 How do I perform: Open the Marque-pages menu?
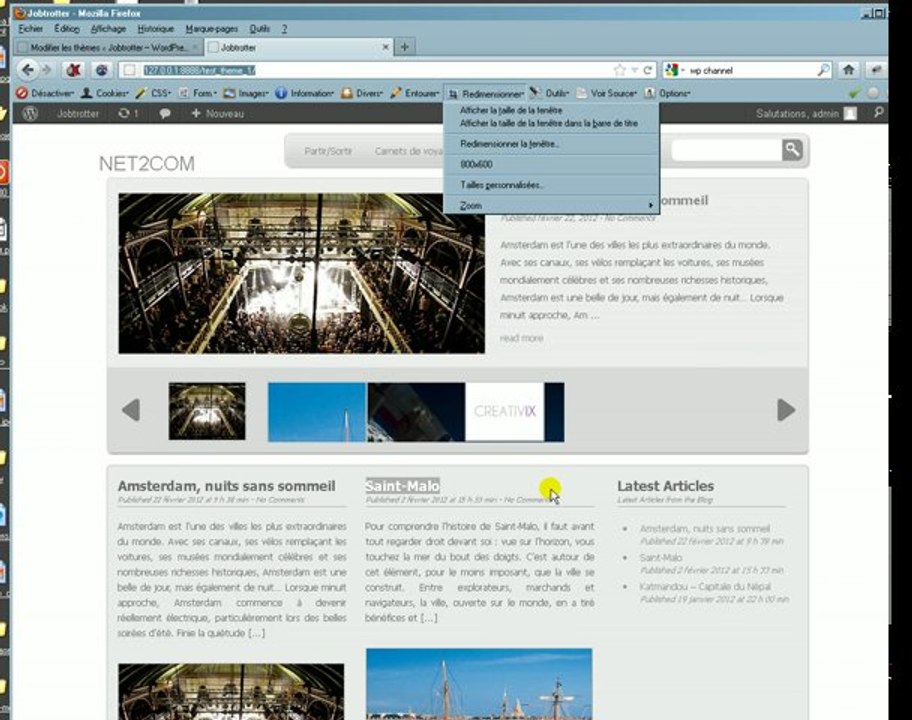click(x=212, y=28)
